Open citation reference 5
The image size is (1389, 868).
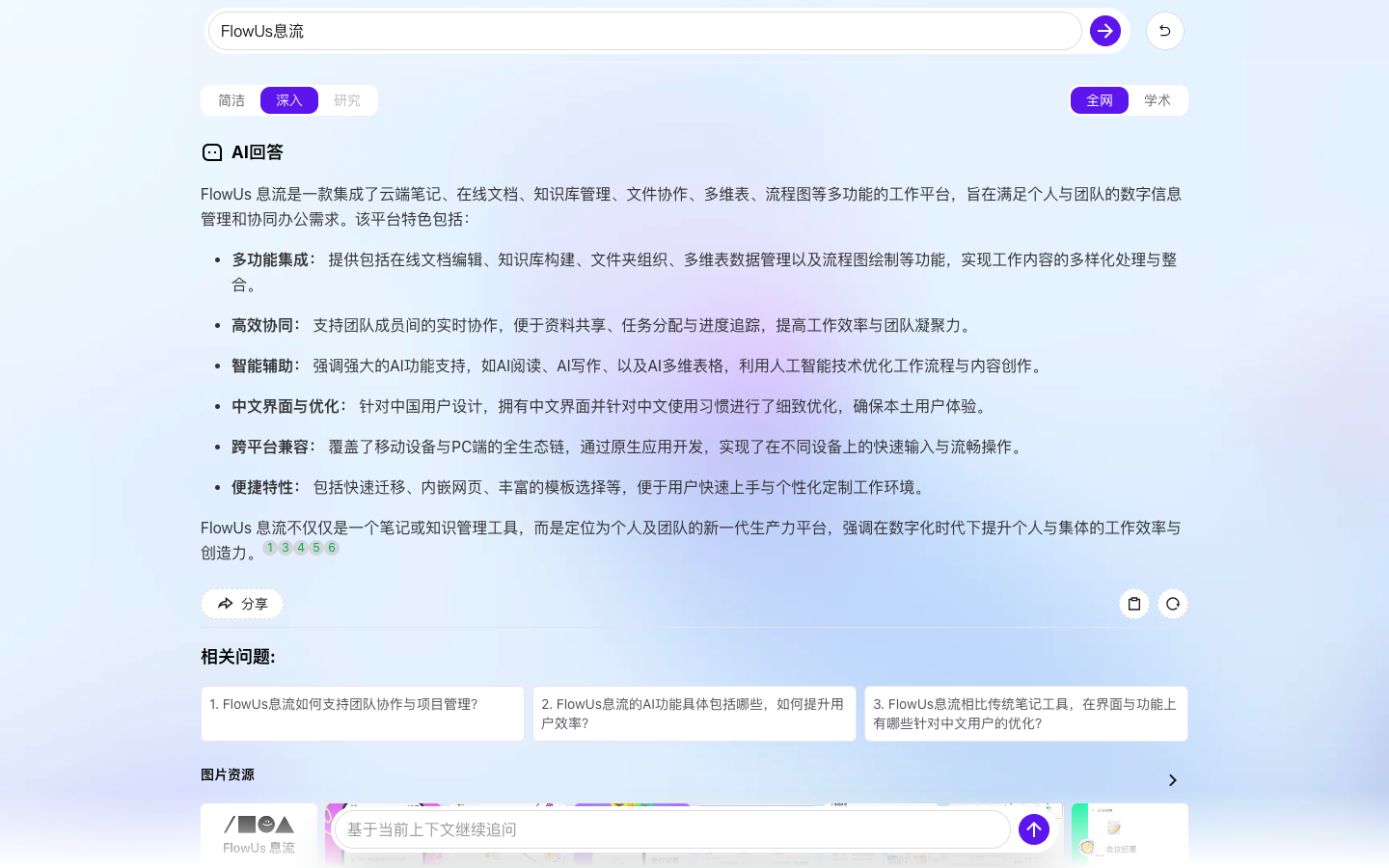point(316,548)
